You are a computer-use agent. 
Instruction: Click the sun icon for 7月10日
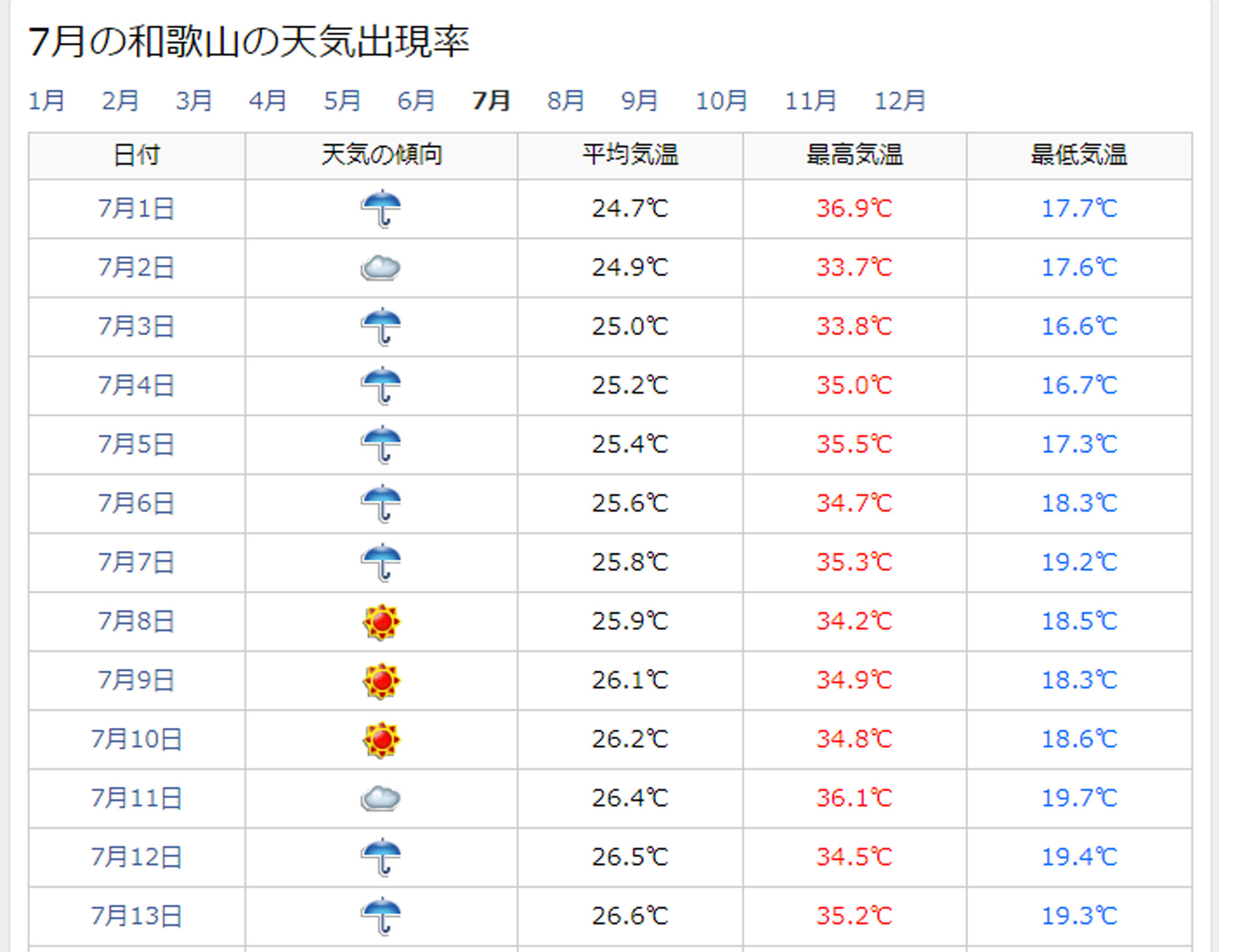point(381,739)
